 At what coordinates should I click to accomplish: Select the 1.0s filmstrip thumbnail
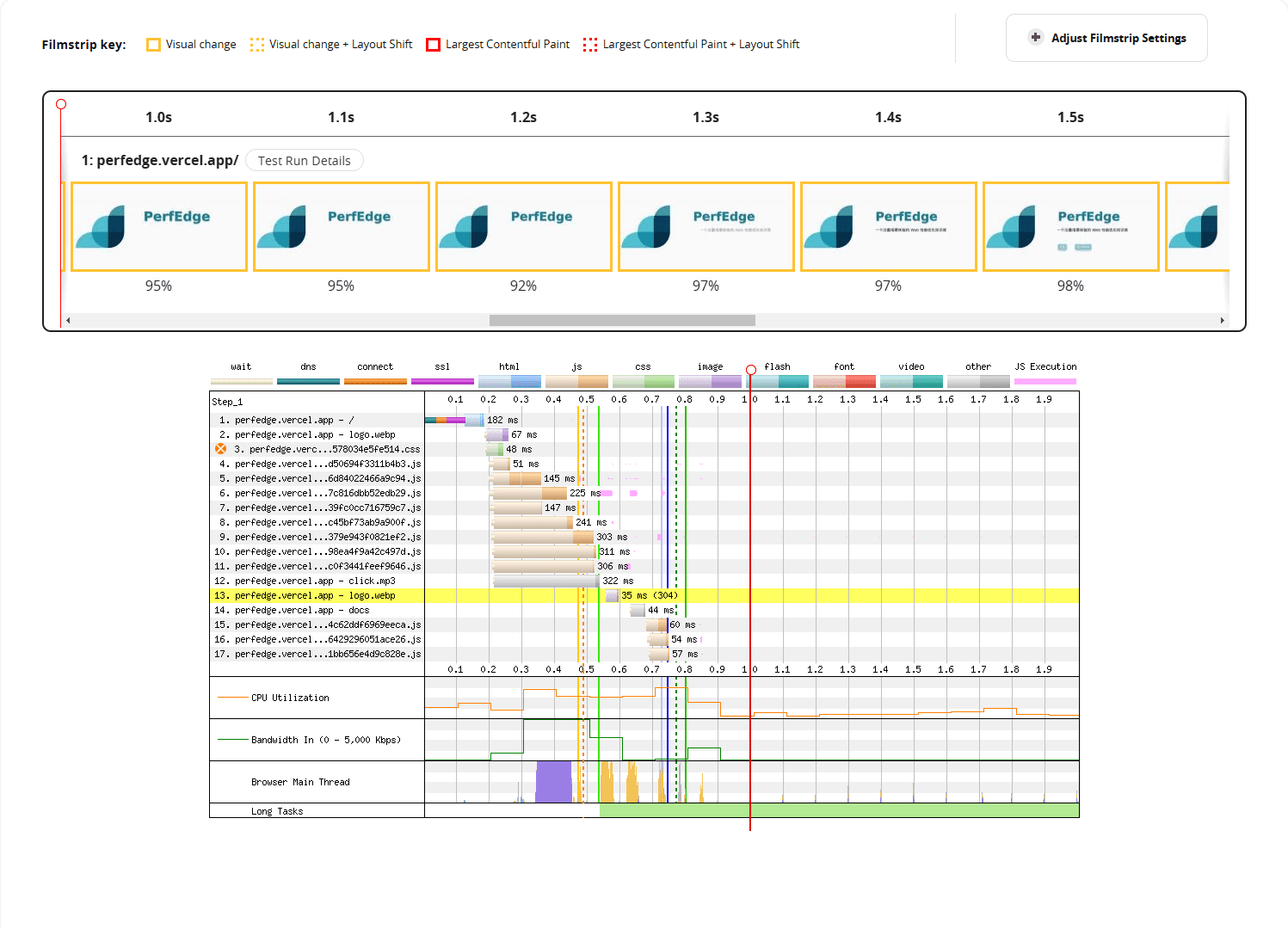[x=159, y=226]
